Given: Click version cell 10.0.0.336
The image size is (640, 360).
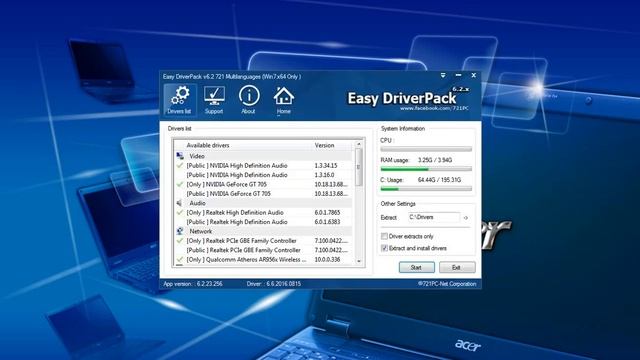Looking at the screenshot, I should [327, 259].
